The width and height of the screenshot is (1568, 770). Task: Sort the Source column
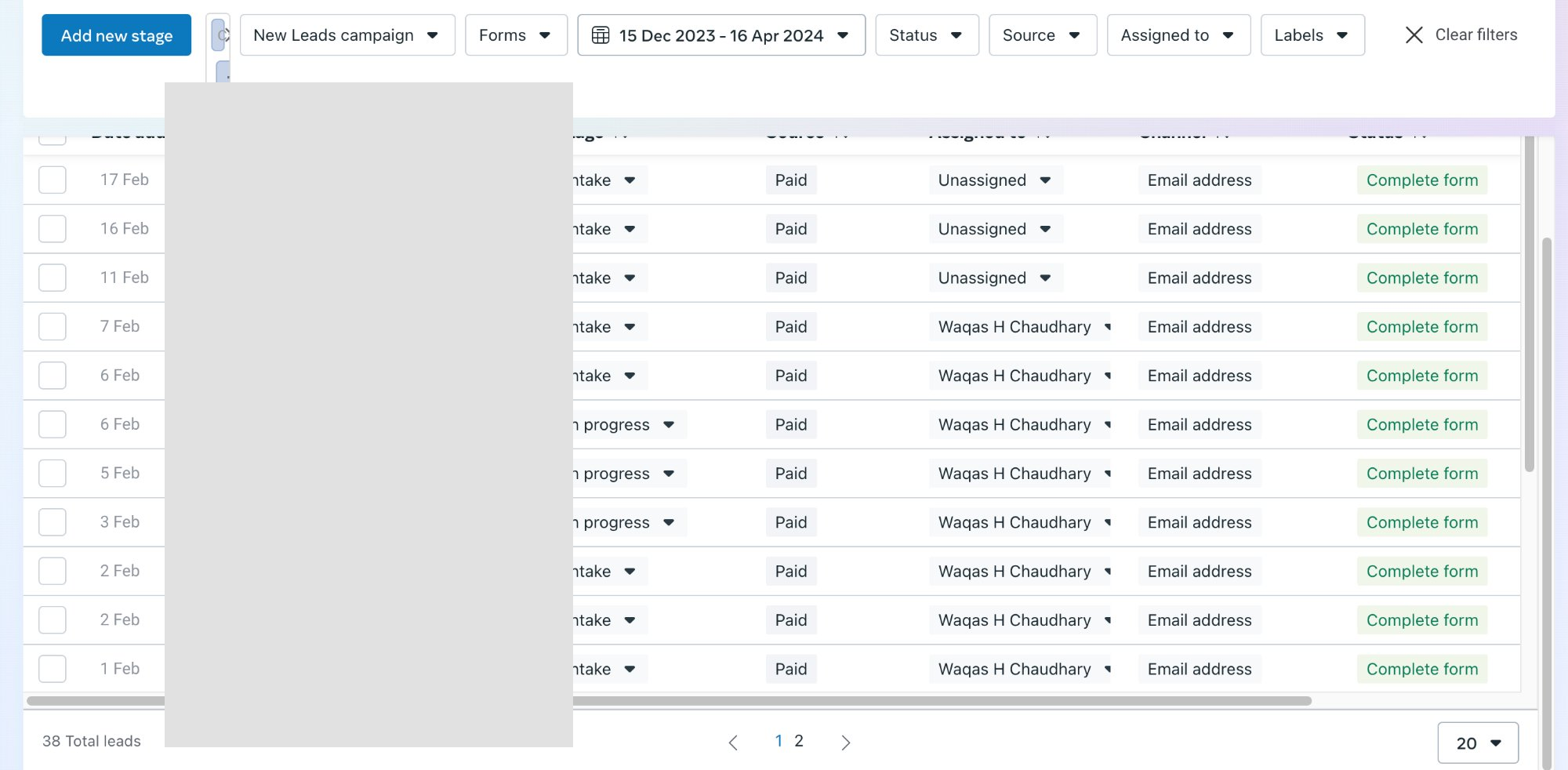click(840, 133)
